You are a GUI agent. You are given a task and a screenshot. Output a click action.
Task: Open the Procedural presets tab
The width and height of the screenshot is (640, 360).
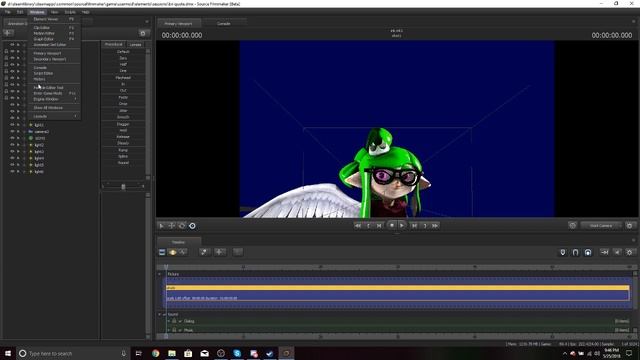pos(113,44)
